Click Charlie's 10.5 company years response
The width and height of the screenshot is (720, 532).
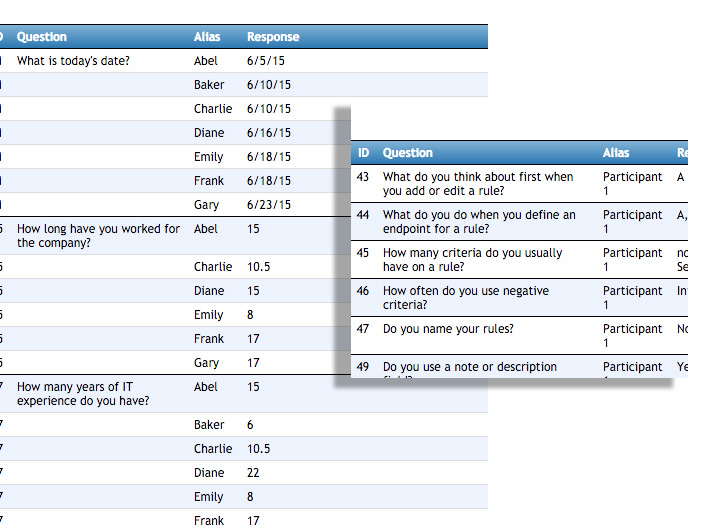coord(259,267)
